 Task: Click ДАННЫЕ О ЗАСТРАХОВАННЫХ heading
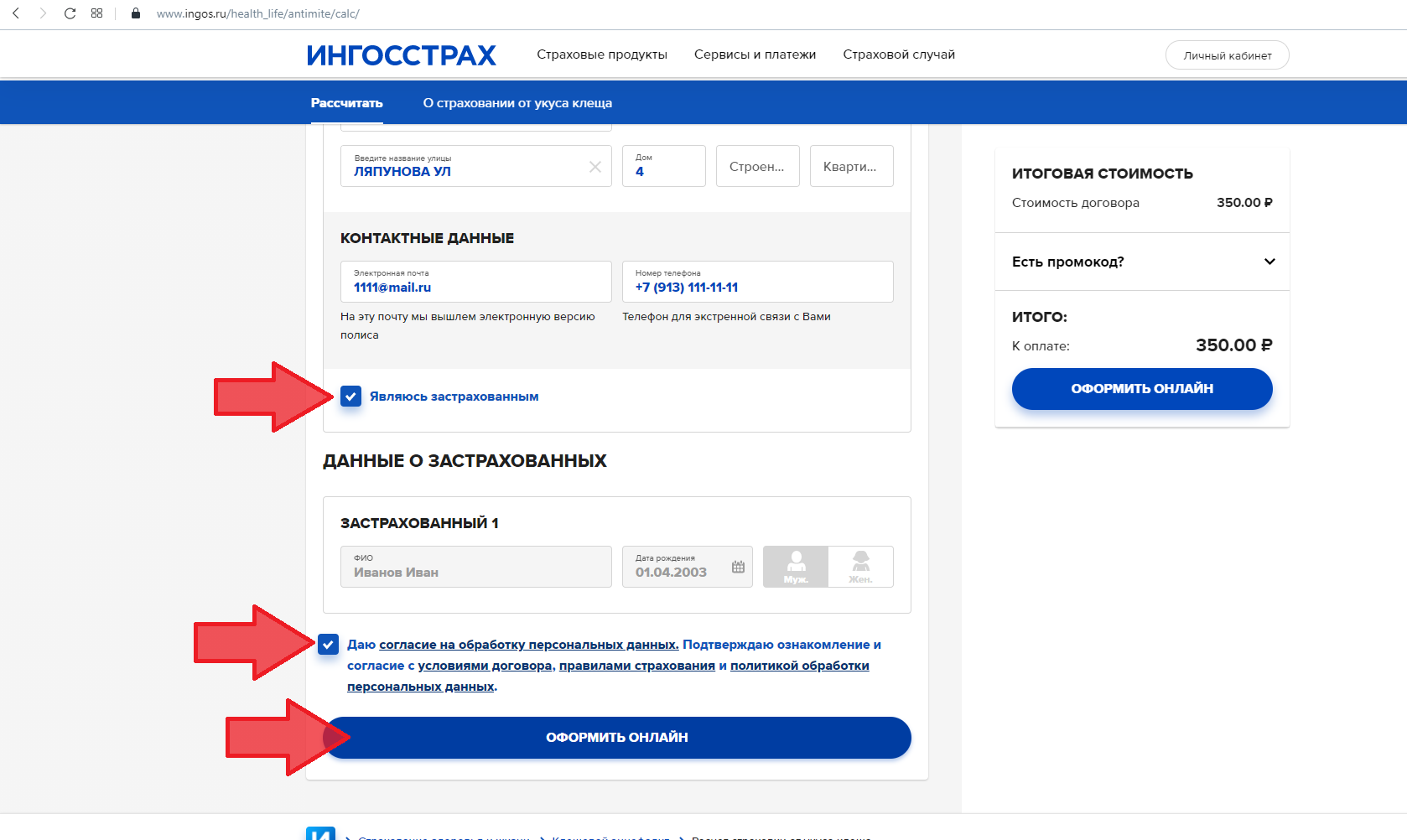(465, 461)
